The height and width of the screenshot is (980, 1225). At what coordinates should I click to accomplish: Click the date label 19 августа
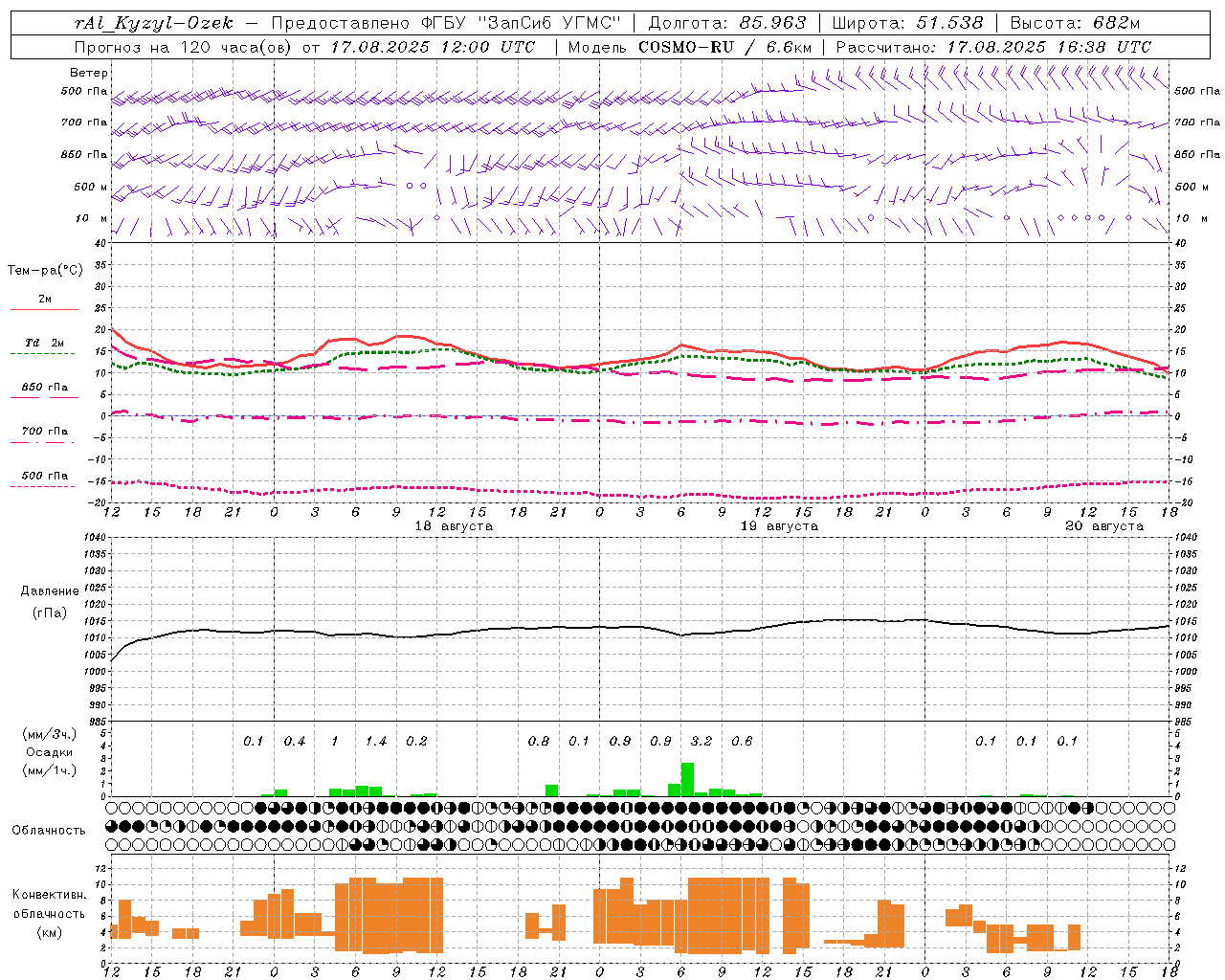pos(779,526)
